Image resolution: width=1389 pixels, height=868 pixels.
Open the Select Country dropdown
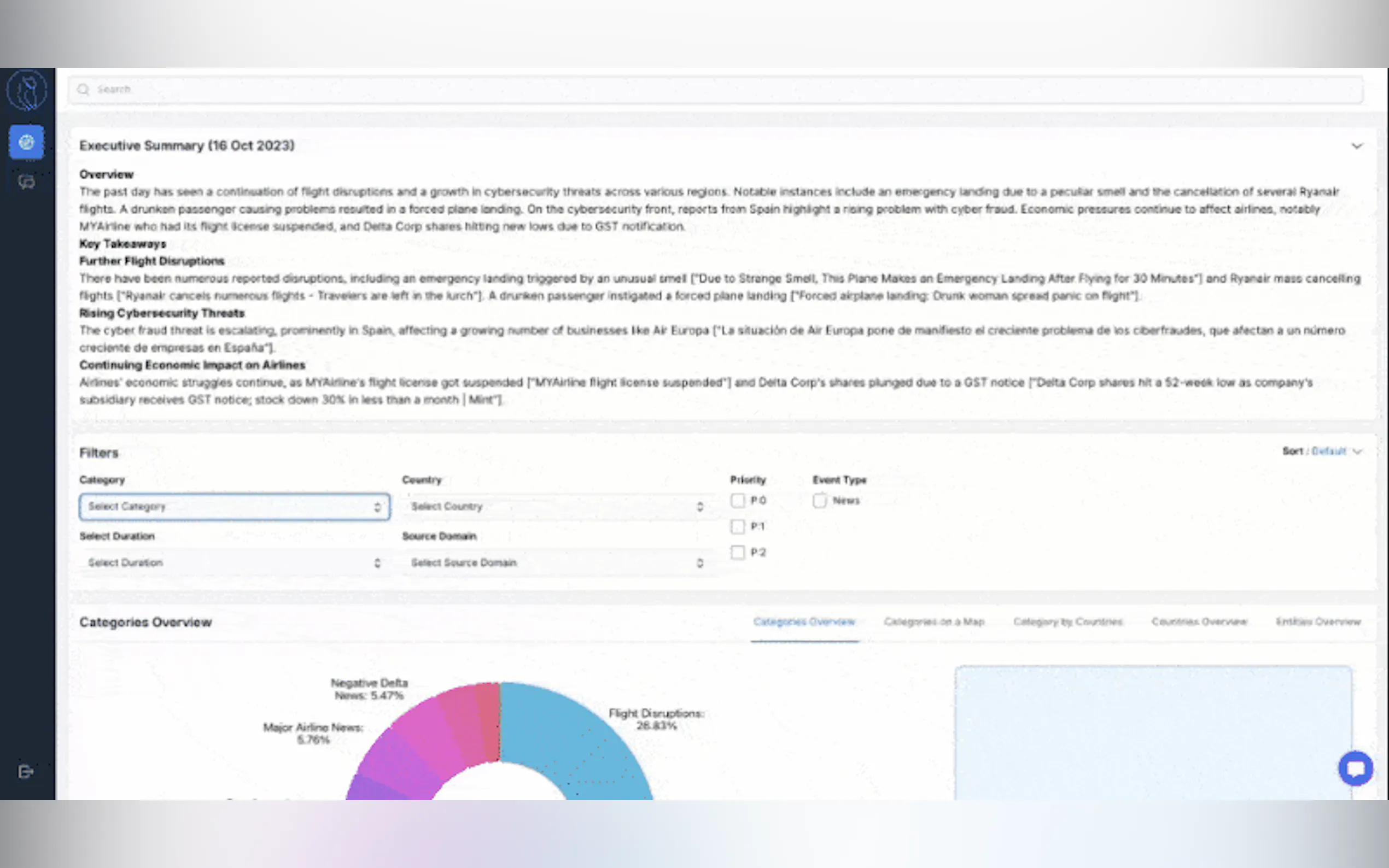pos(556,507)
